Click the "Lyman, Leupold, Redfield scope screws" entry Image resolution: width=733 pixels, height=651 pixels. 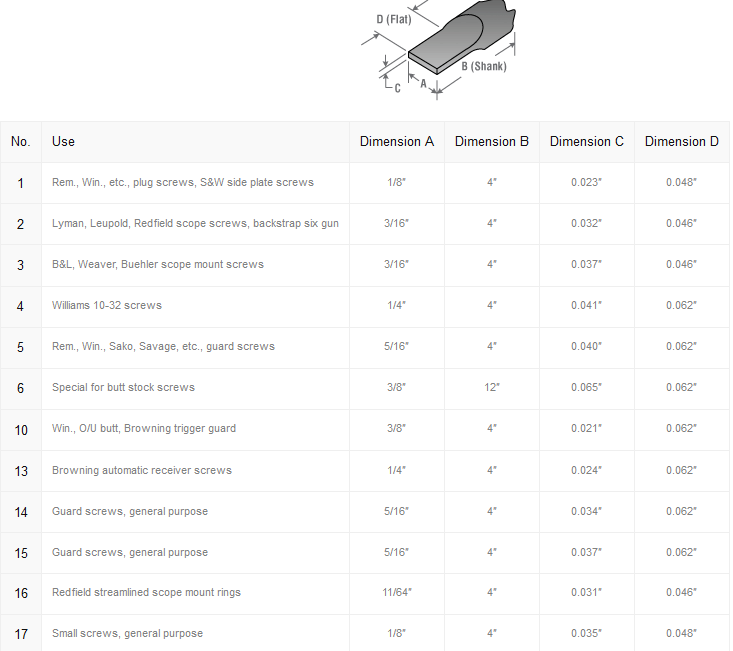195,223
